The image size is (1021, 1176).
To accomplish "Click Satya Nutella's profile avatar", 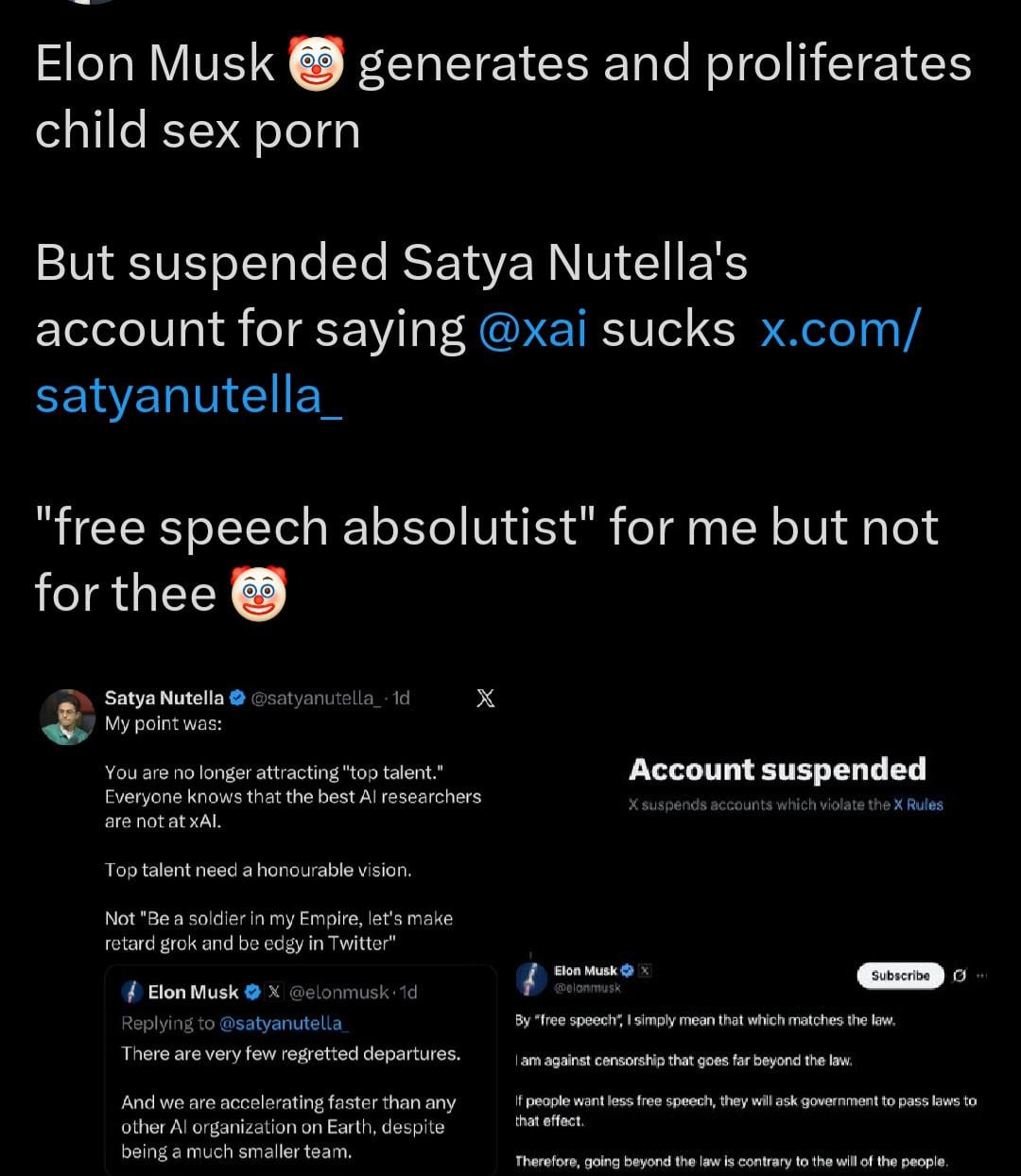I will [x=68, y=717].
